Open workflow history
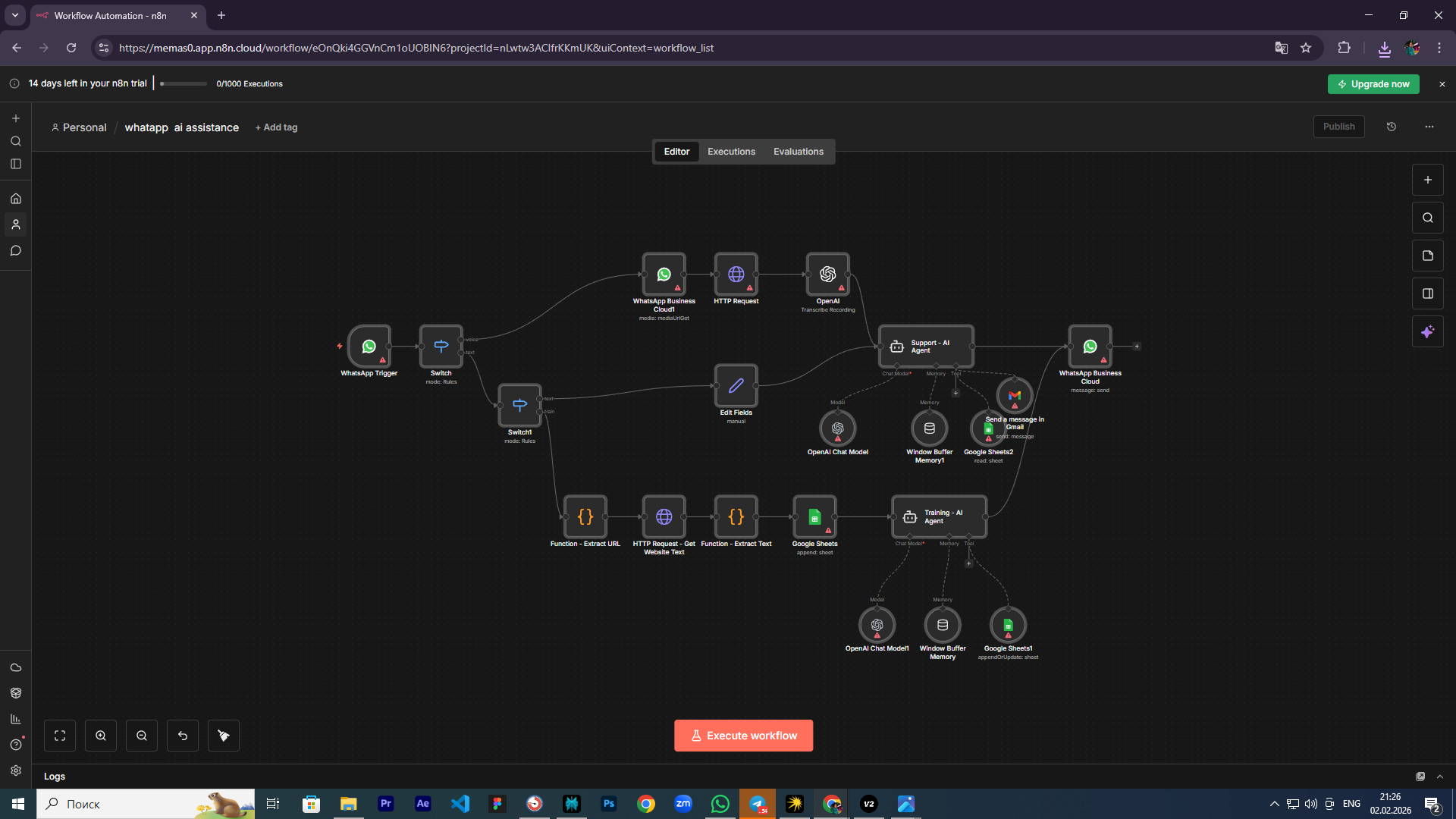This screenshot has height=819, width=1456. 1392,127
